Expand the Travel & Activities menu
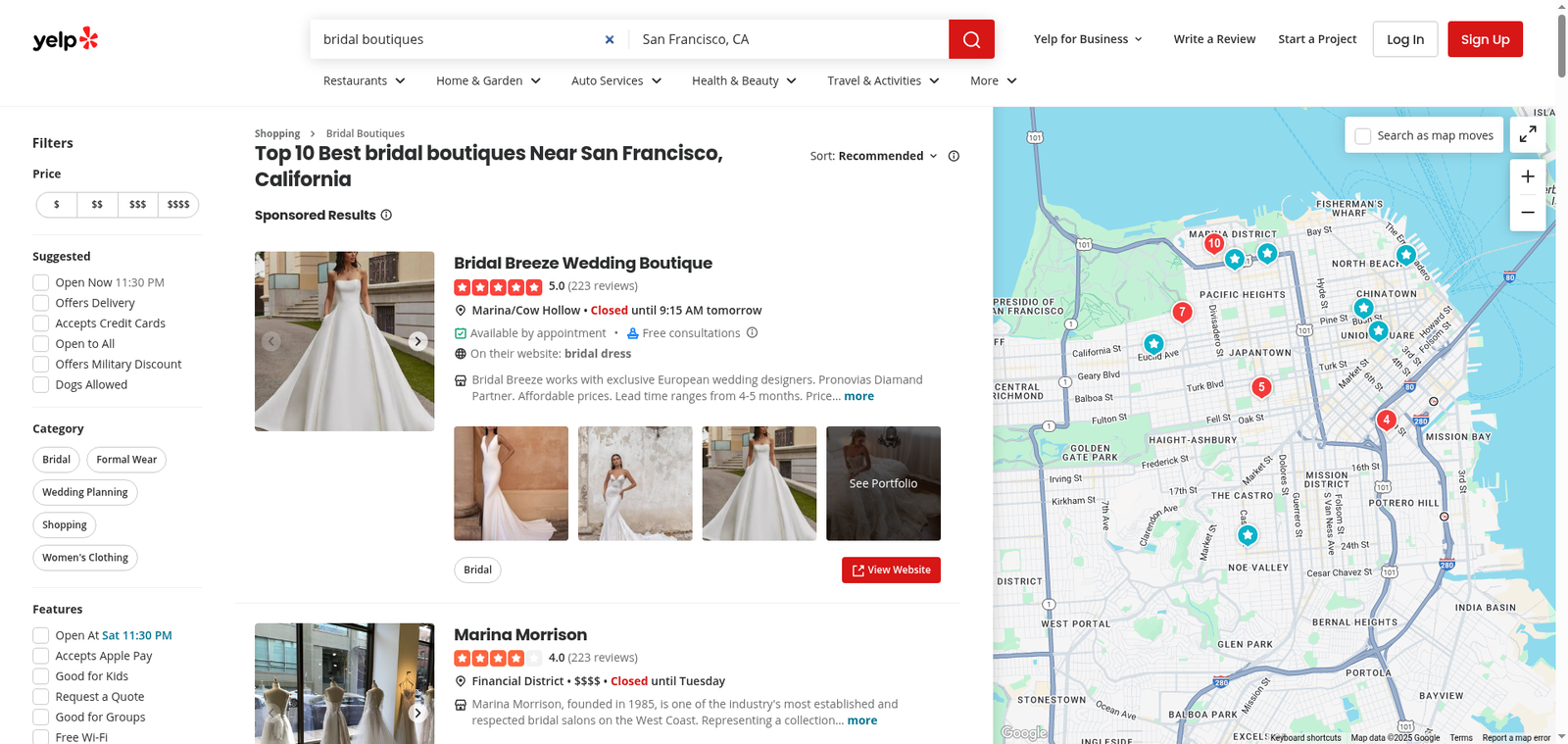Image resolution: width=1568 pixels, height=744 pixels. pyautogui.click(x=884, y=80)
